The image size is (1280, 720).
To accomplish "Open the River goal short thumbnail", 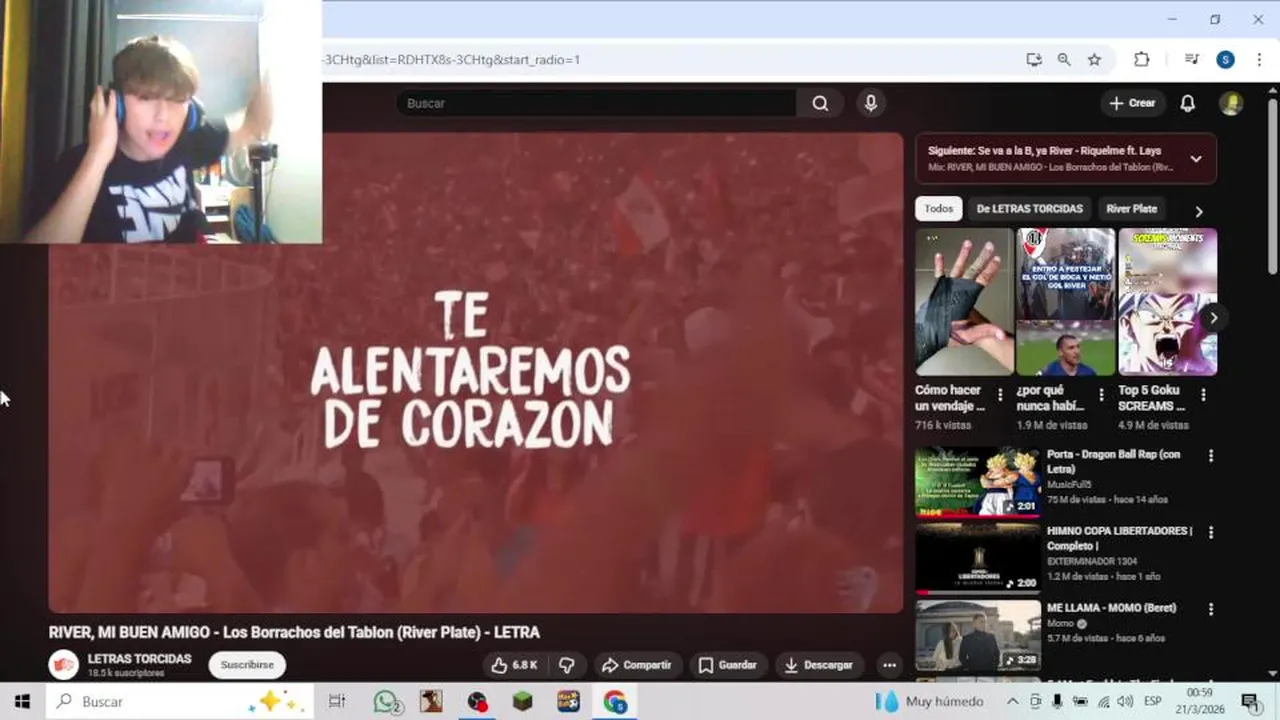I will 1066,302.
